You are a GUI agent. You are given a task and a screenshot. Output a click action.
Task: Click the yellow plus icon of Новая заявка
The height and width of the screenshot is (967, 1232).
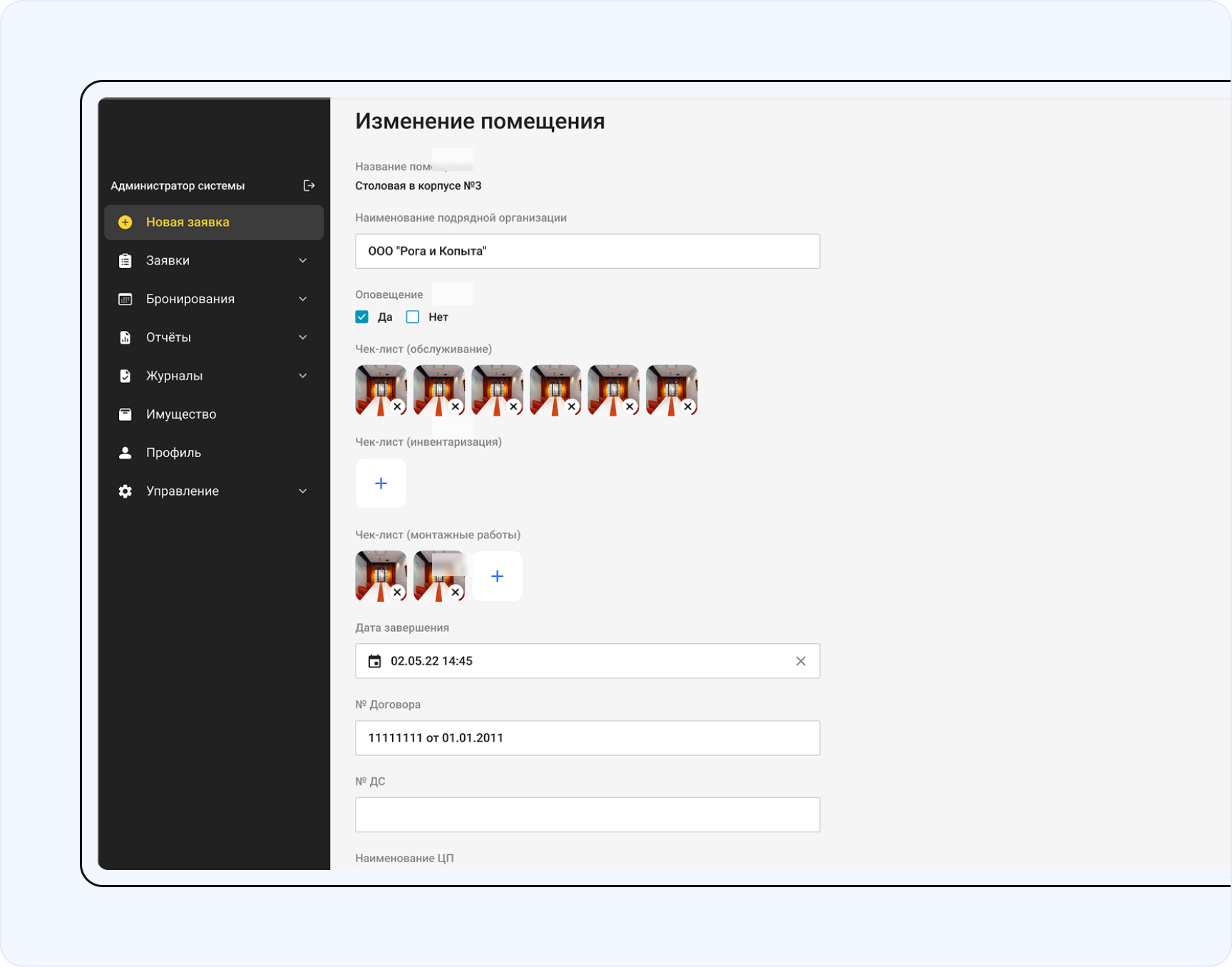click(x=125, y=222)
